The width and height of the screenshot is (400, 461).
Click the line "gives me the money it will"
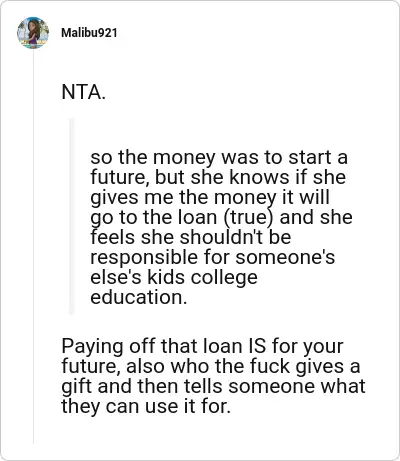[x=210, y=197]
